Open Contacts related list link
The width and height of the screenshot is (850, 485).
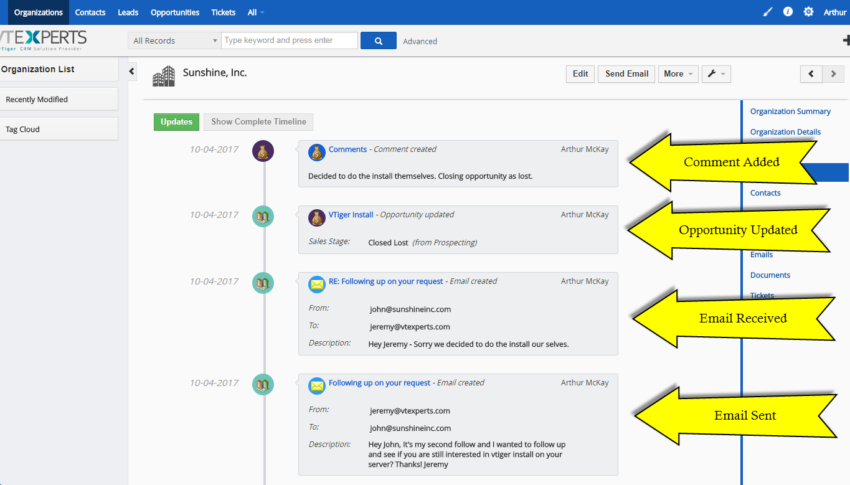(x=765, y=193)
